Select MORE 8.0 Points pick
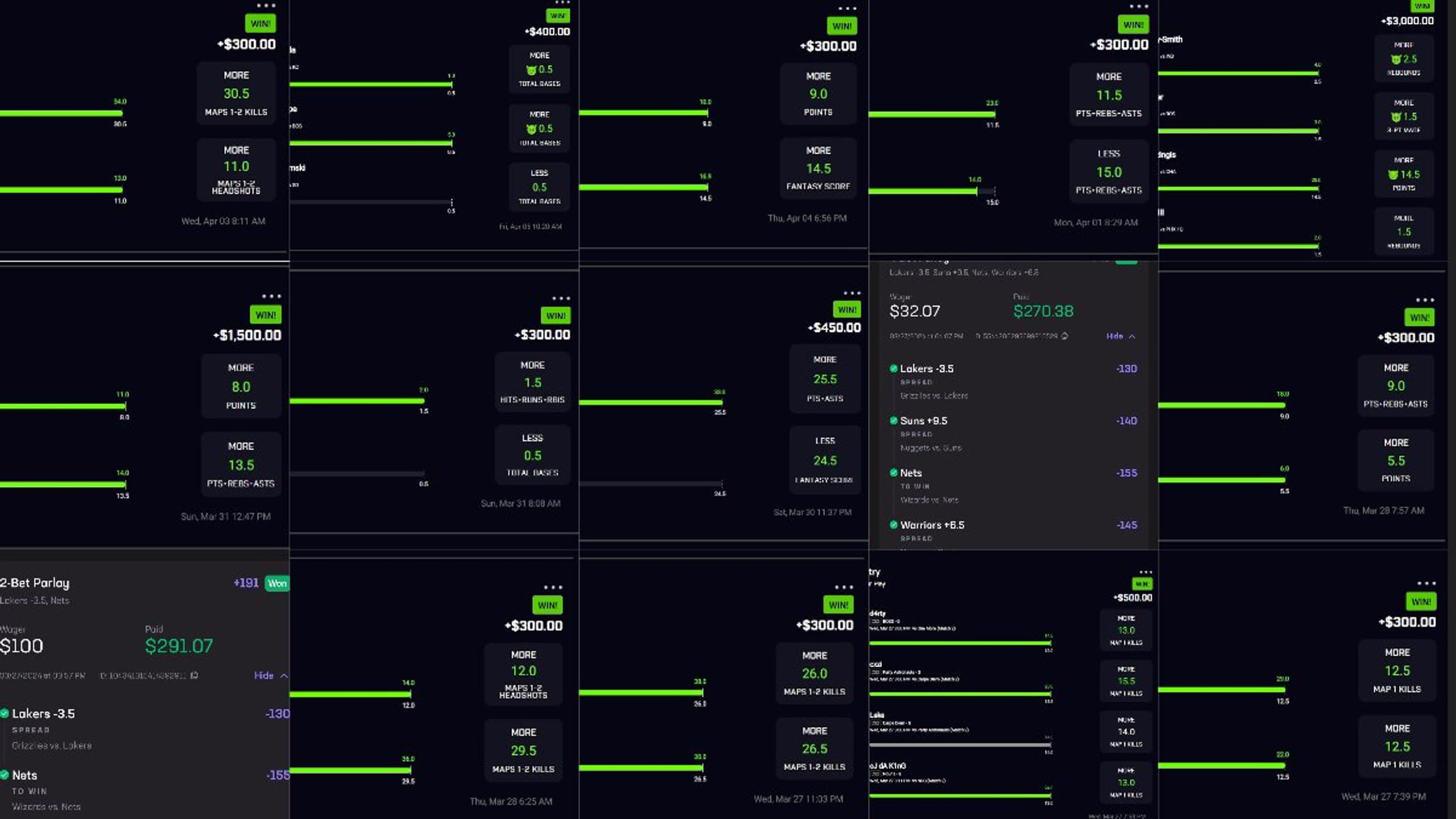The image size is (1456, 819). [x=241, y=386]
